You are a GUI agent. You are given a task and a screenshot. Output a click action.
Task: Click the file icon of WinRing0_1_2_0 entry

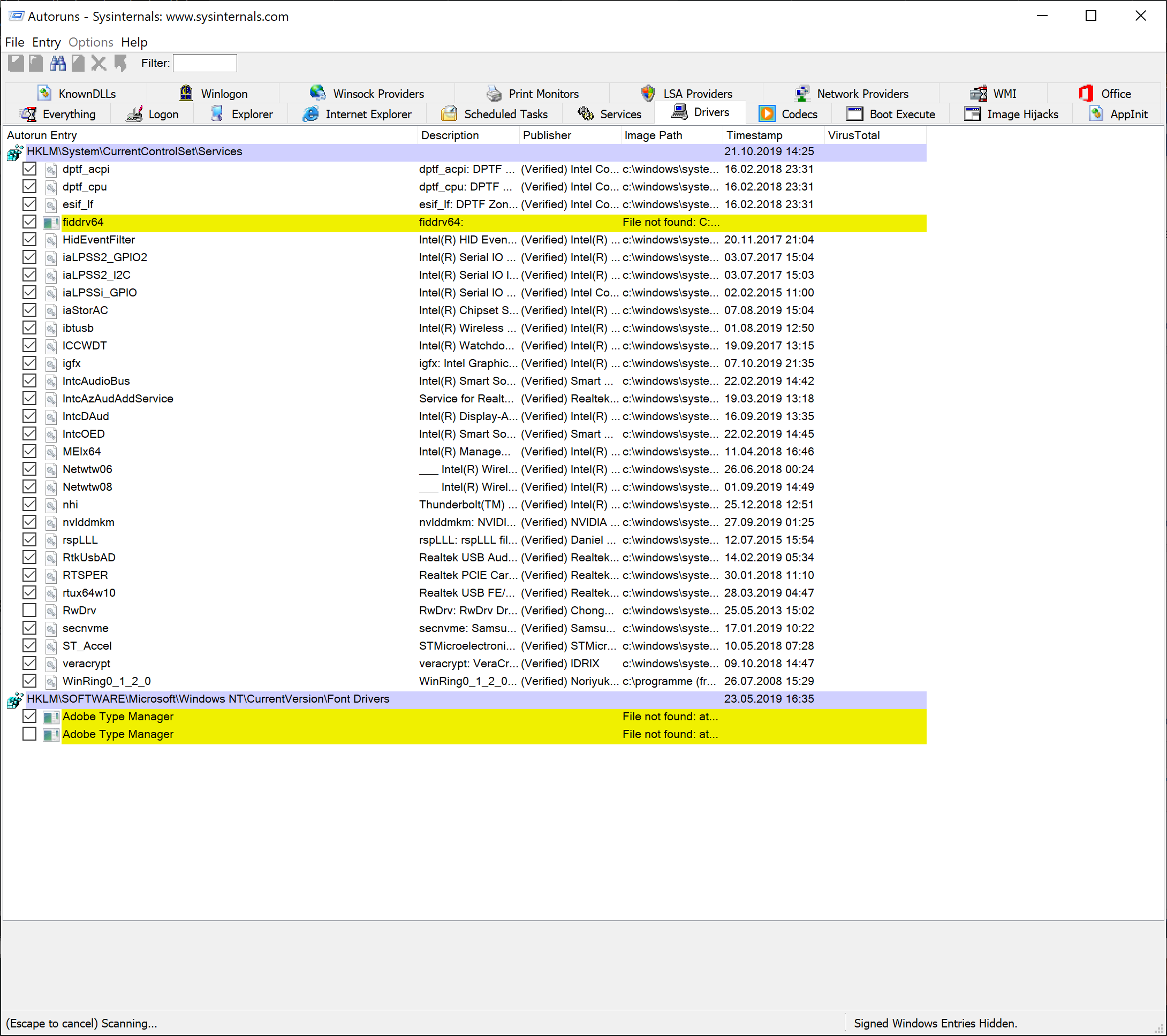51,682
